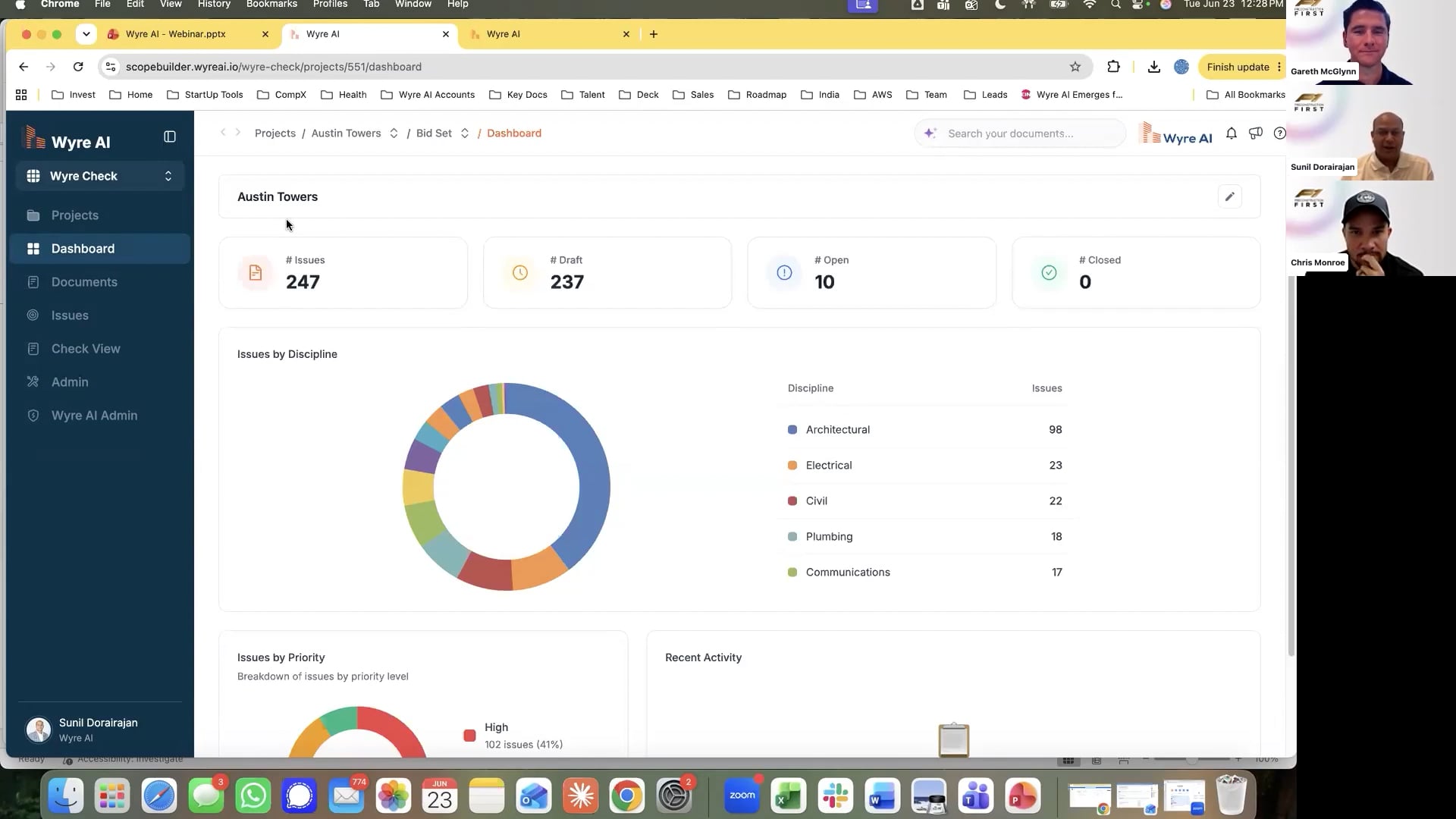The height and width of the screenshot is (819, 1456).
Task: Click the Finish update button
Action: (x=1241, y=67)
